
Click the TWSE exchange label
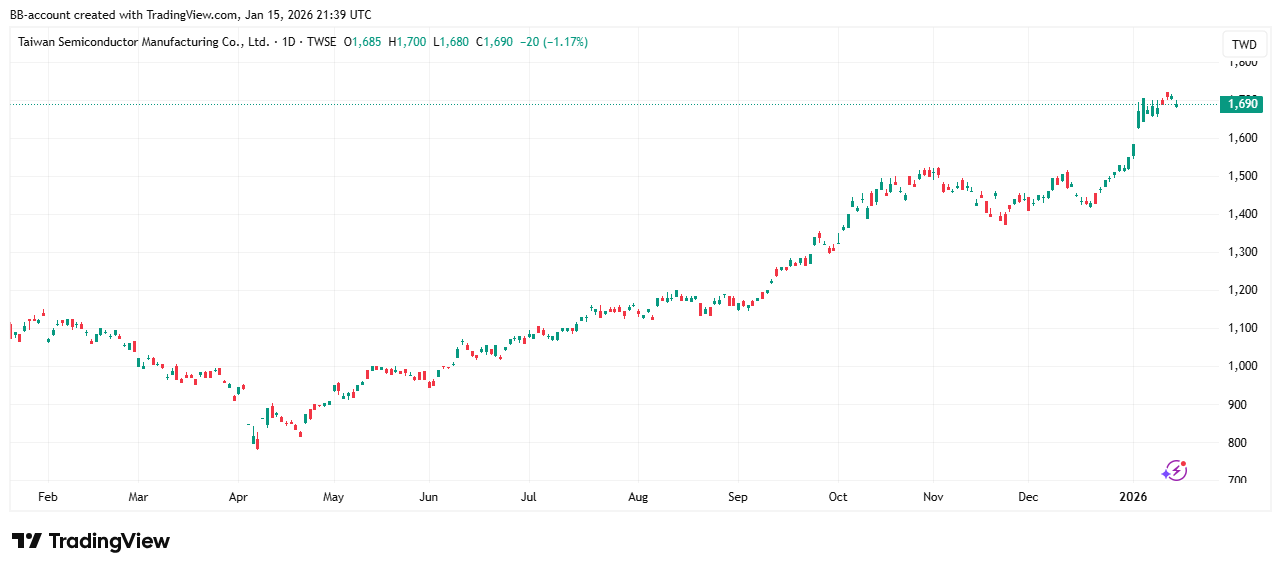(x=320, y=42)
